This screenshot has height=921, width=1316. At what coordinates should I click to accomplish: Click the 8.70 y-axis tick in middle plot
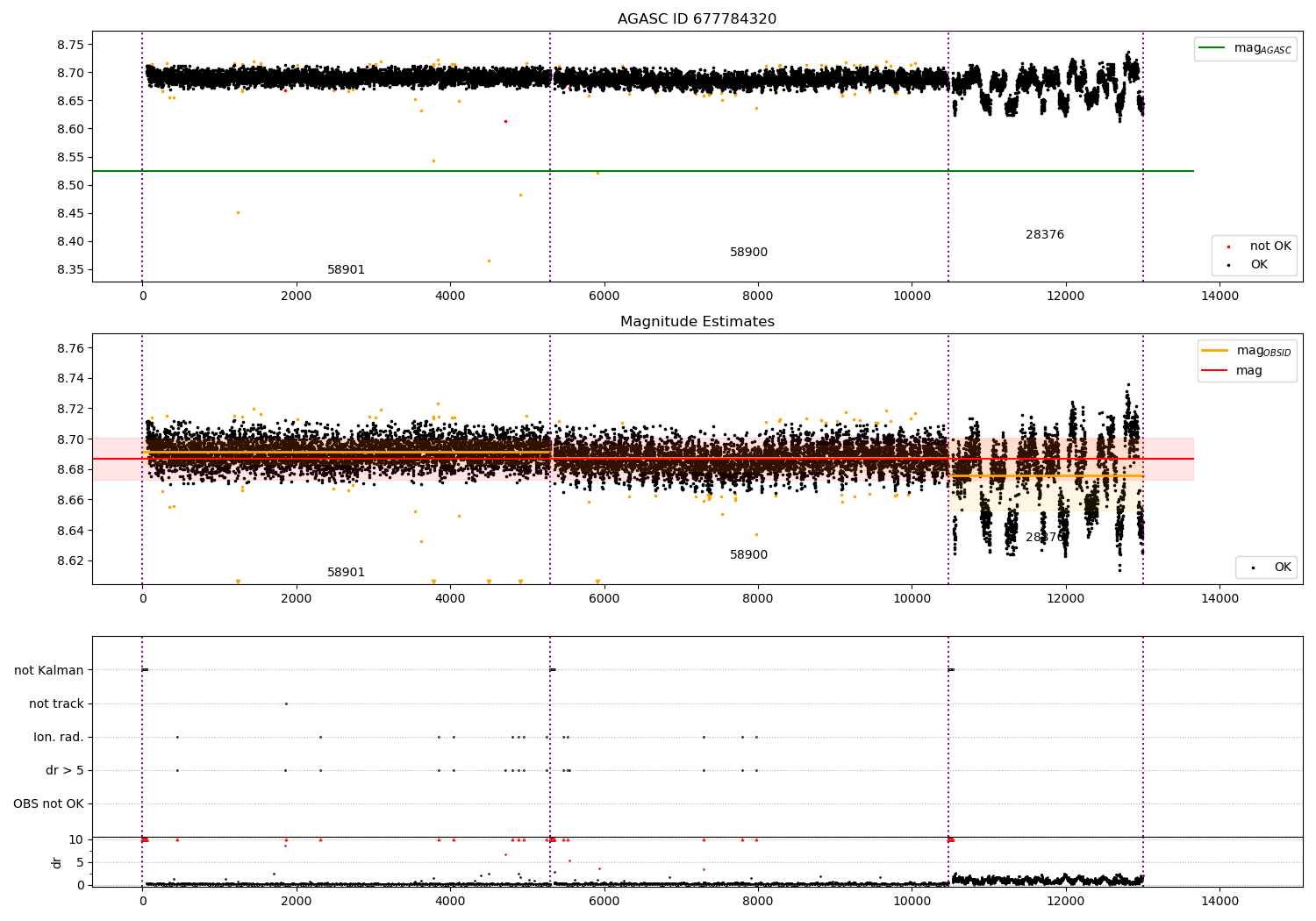pyautogui.click(x=70, y=439)
